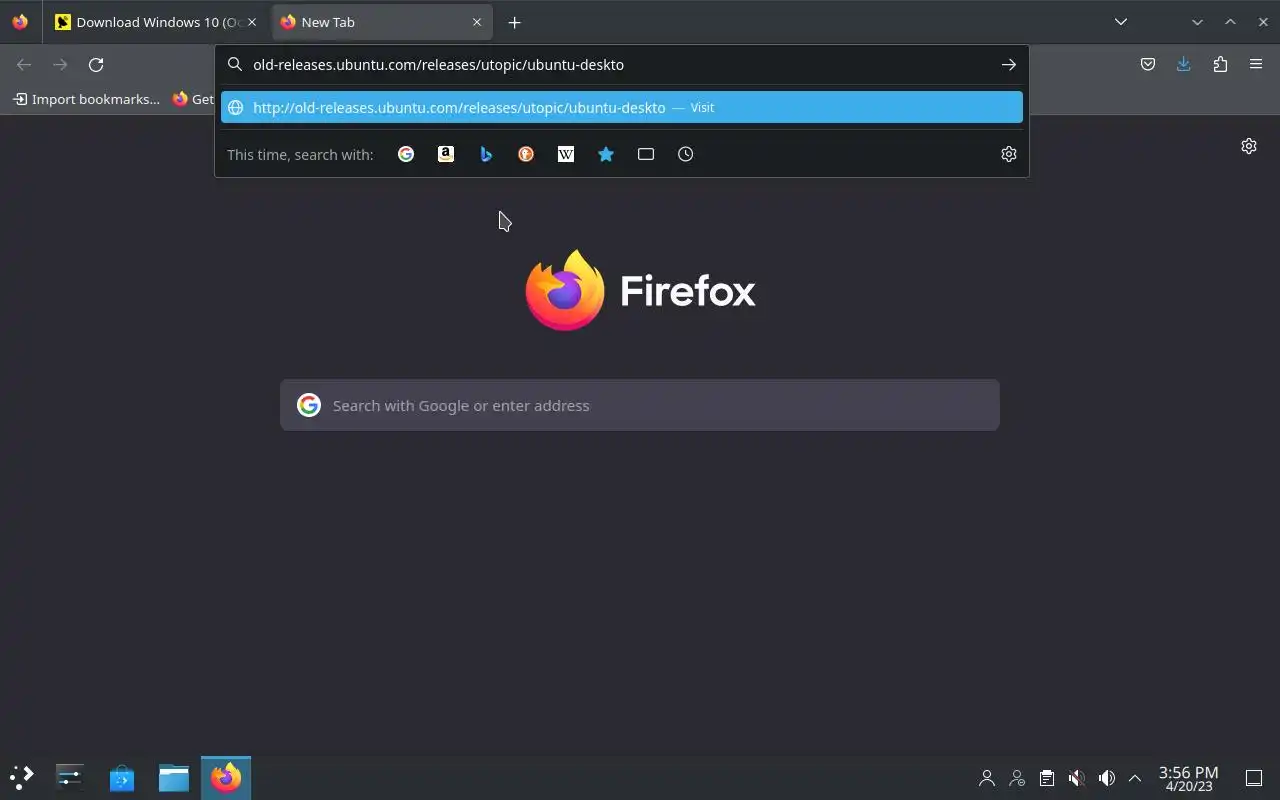Open a new tab with plus button

tap(514, 22)
